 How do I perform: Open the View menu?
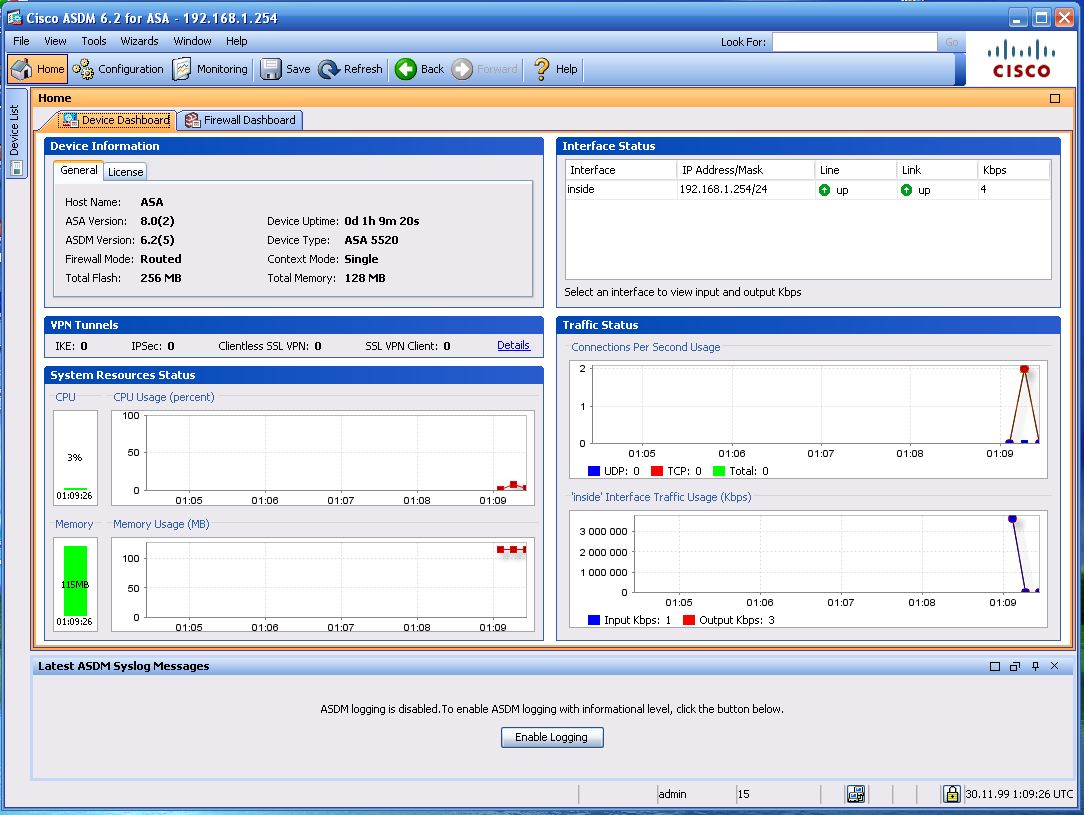pos(55,41)
